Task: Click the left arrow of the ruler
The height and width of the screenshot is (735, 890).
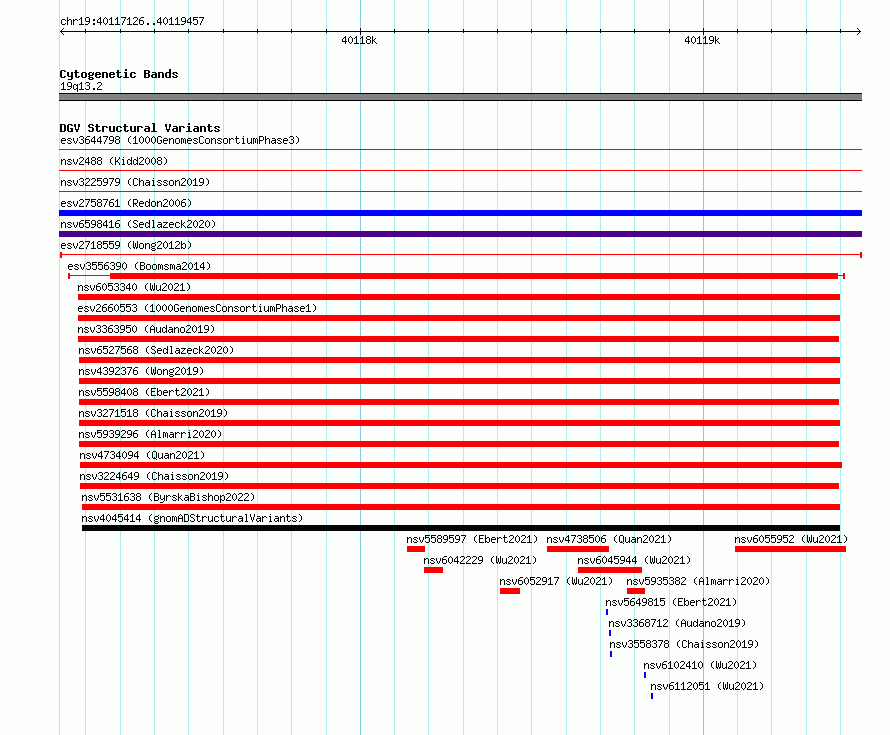Action: (x=62, y=31)
